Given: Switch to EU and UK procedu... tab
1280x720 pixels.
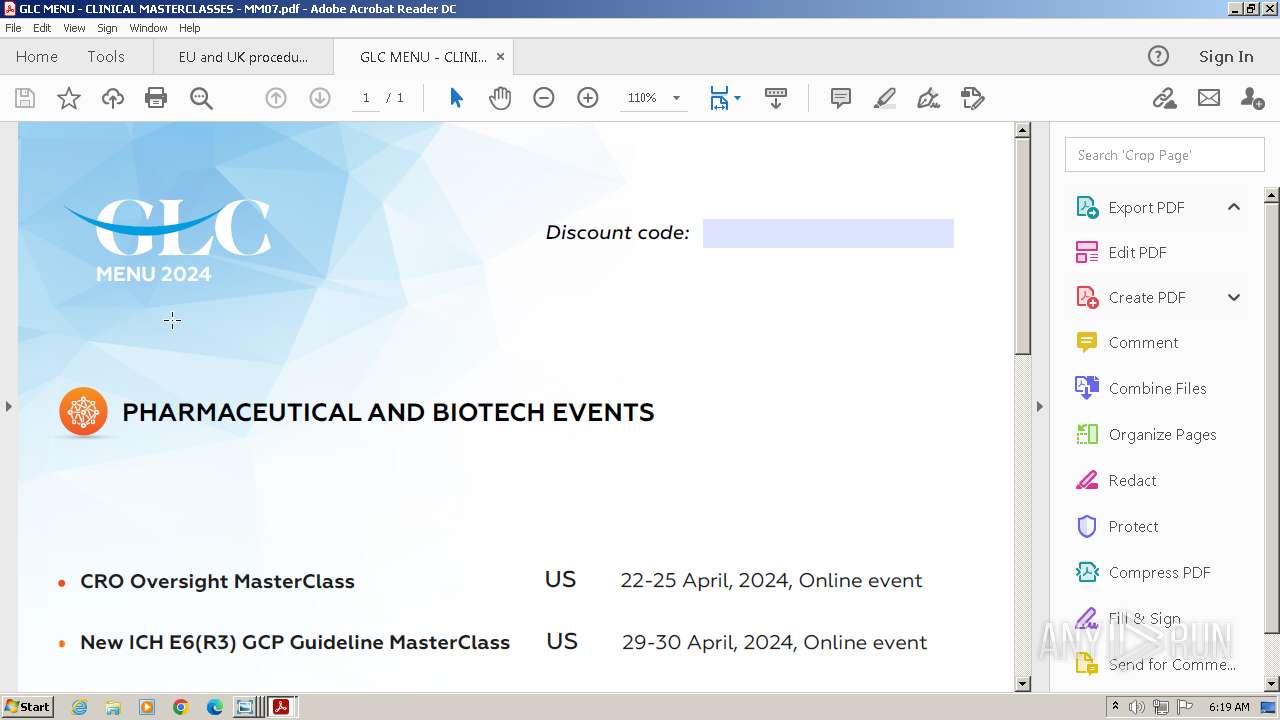Looking at the screenshot, I should (x=243, y=57).
